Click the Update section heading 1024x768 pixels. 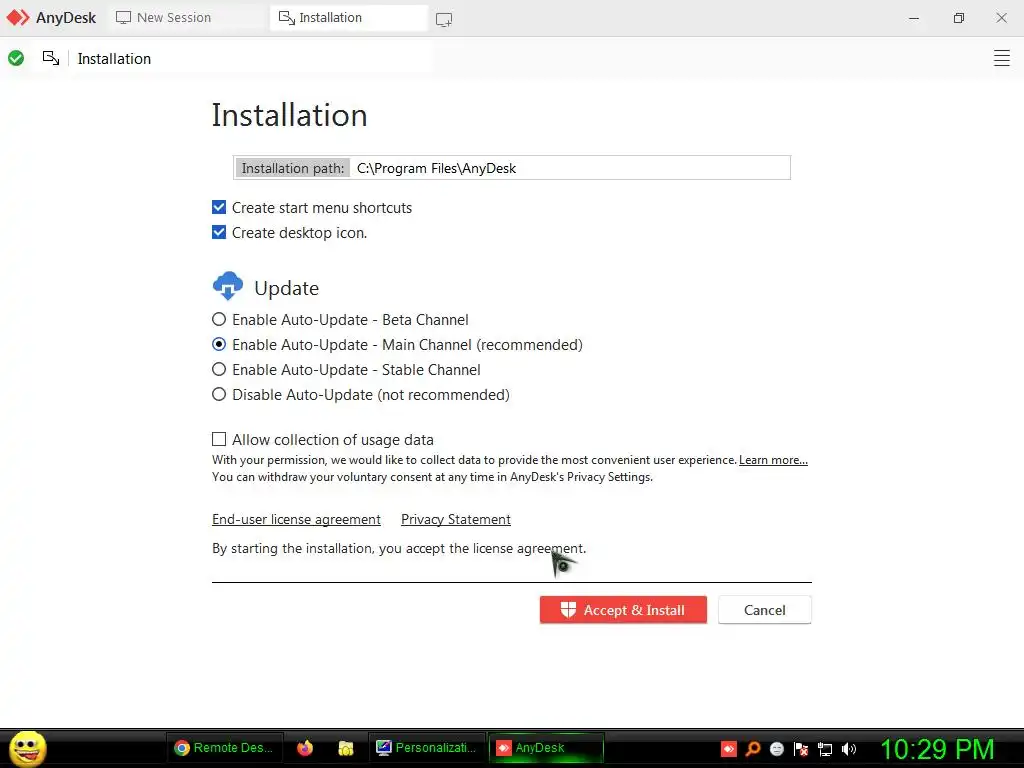287,288
